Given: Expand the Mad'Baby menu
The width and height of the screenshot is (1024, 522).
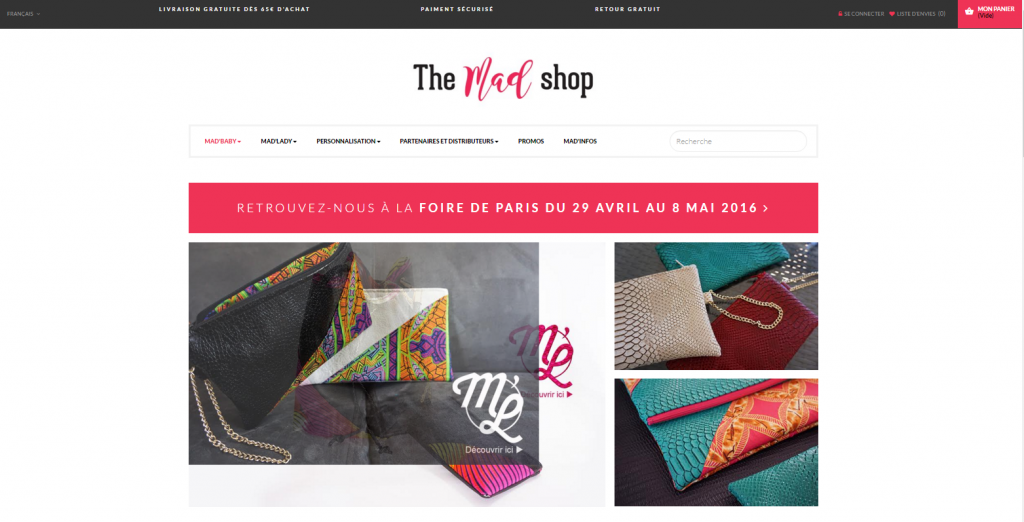Looking at the screenshot, I should pyautogui.click(x=223, y=141).
